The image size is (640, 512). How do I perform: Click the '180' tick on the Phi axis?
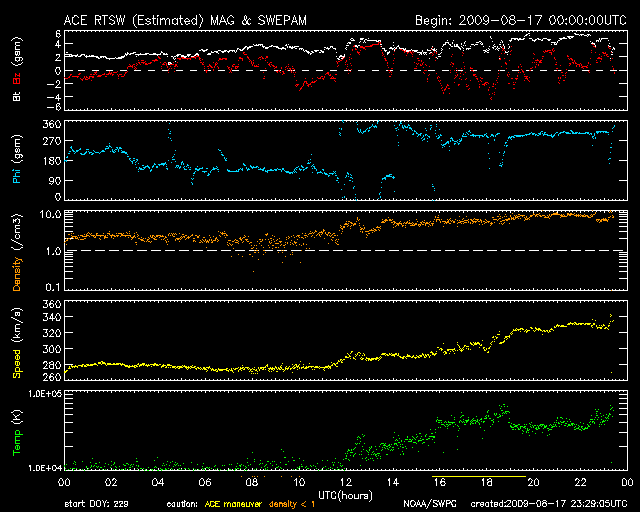click(x=52, y=161)
